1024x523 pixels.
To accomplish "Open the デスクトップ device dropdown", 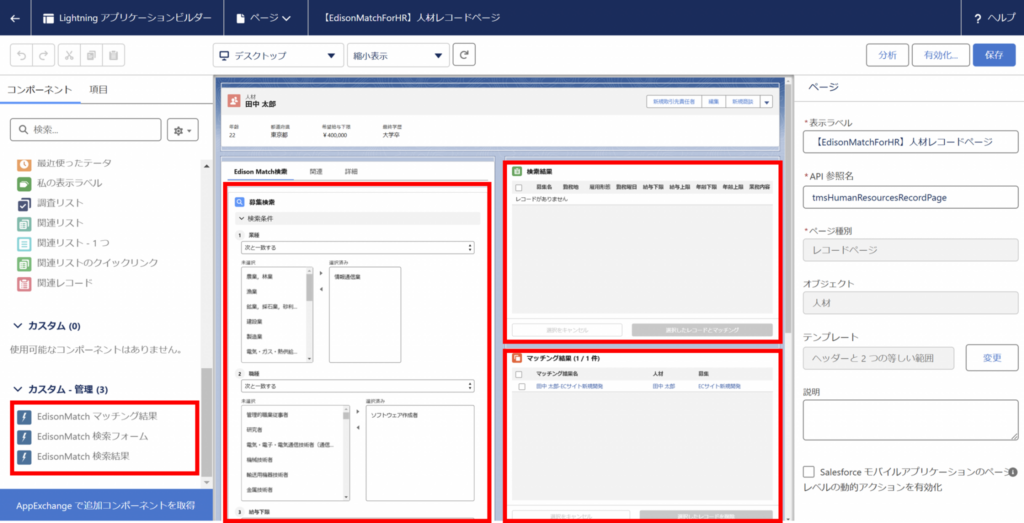I will tap(277, 56).
